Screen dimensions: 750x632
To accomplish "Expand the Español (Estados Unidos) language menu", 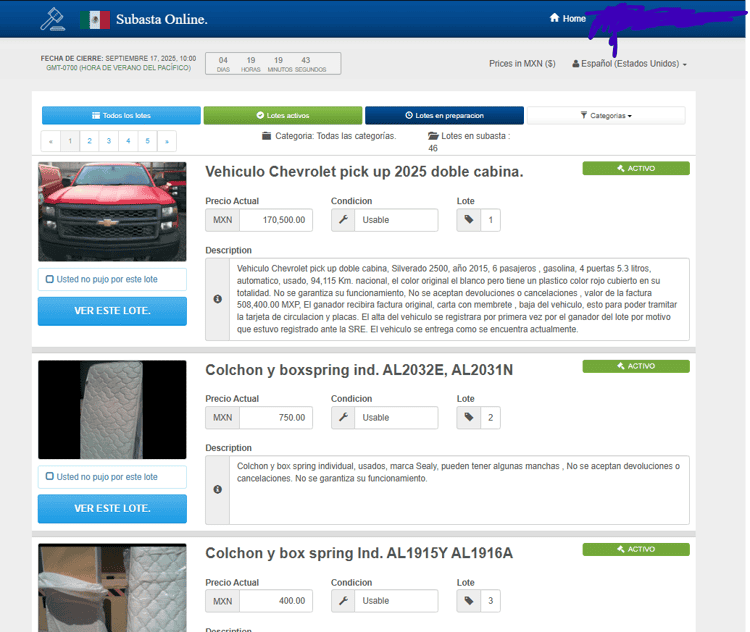I will [629, 64].
